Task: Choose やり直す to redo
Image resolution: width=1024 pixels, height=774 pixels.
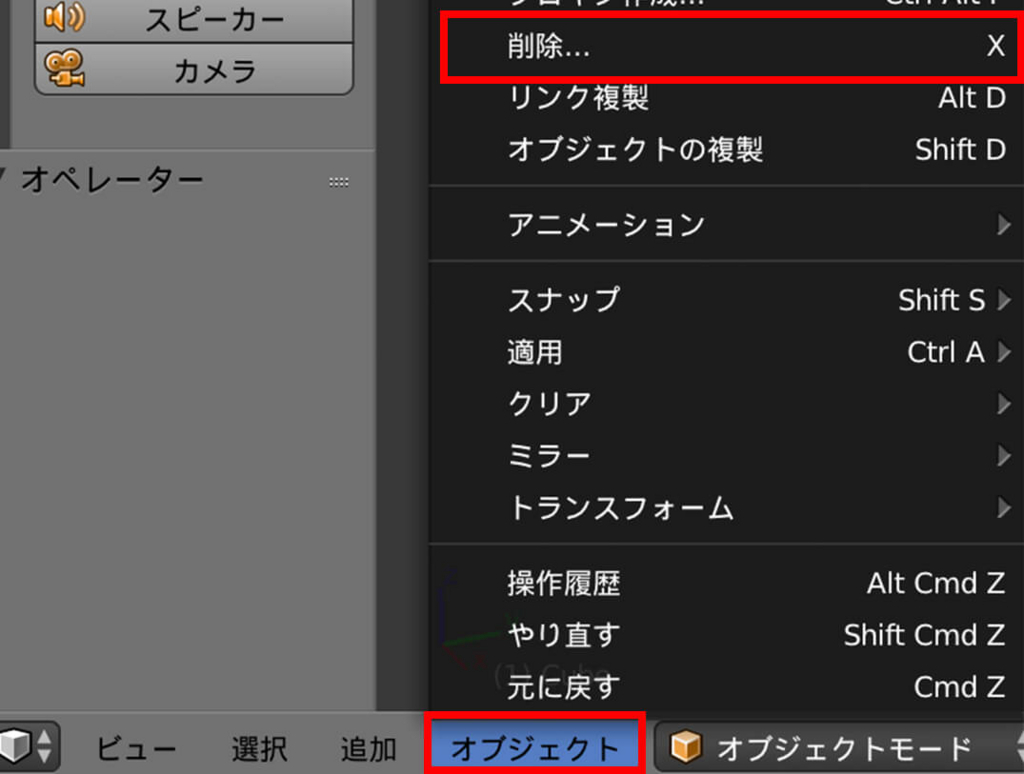Action: point(726,635)
